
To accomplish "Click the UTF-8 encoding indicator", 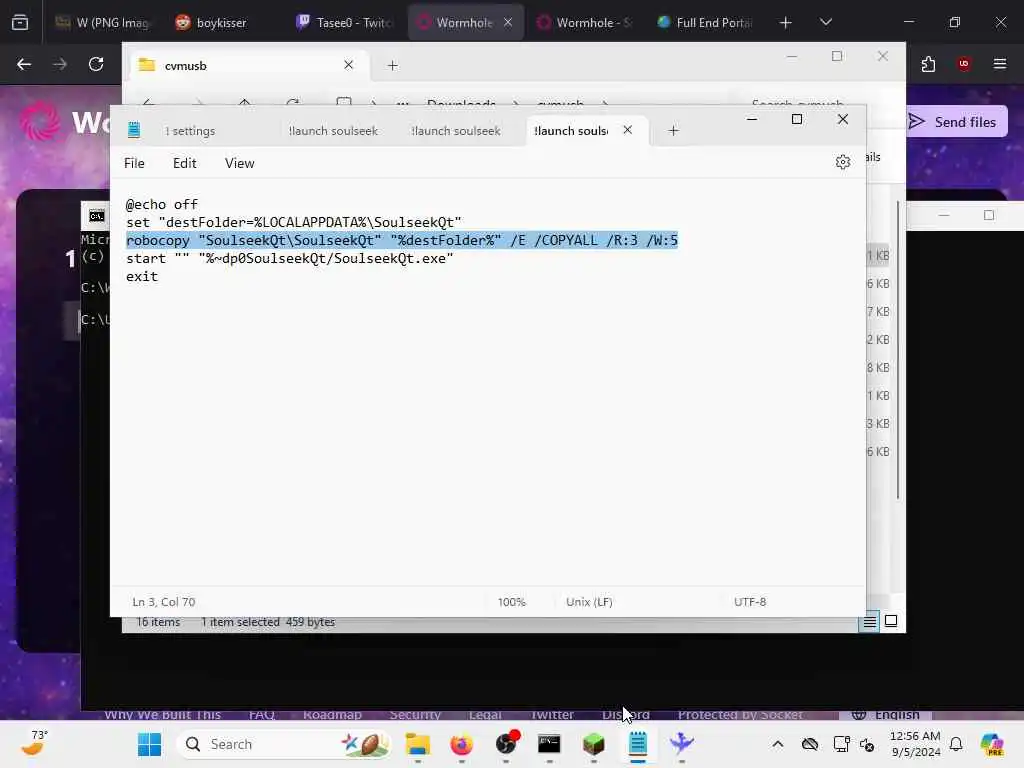I will coord(750,602).
